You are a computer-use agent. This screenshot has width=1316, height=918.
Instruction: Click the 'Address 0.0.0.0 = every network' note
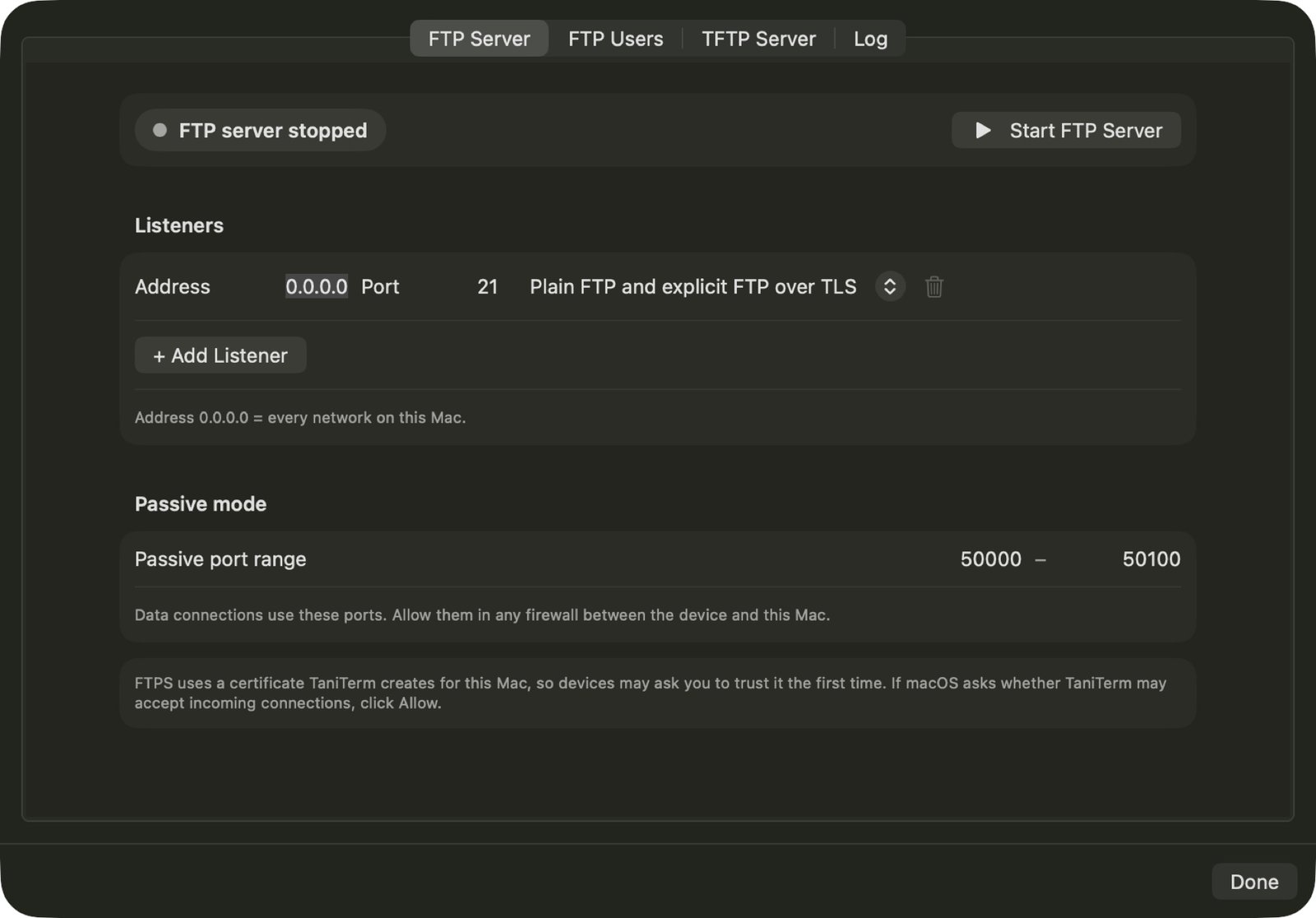click(x=300, y=418)
